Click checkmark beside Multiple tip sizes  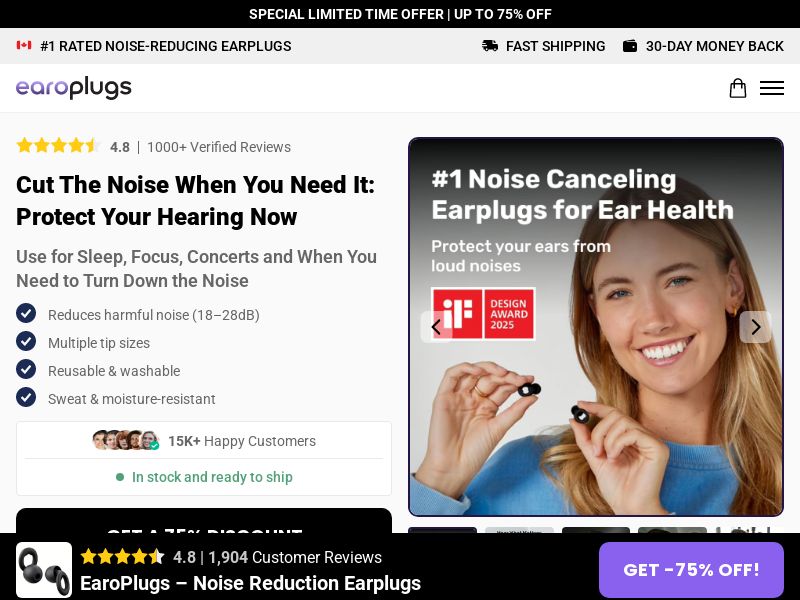click(26, 341)
